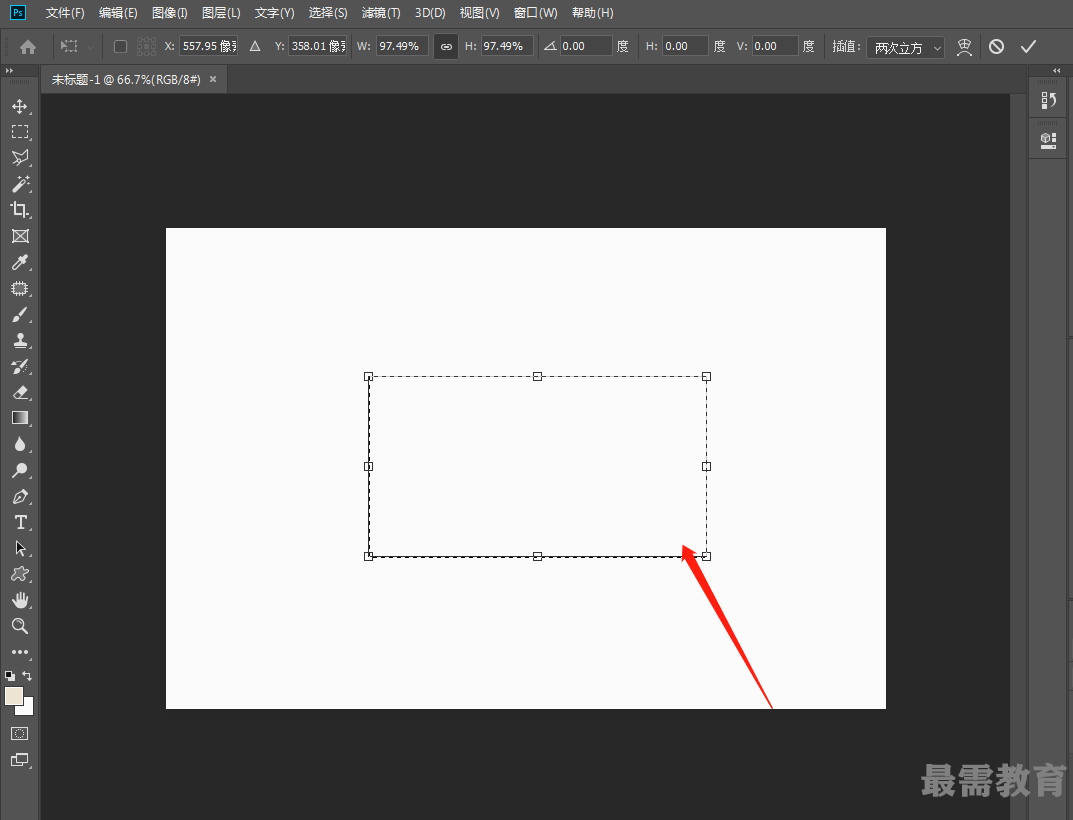The width and height of the screenshot is (1073, 820).
Task: Select the Move tool
Action: [x=20, y=106]
